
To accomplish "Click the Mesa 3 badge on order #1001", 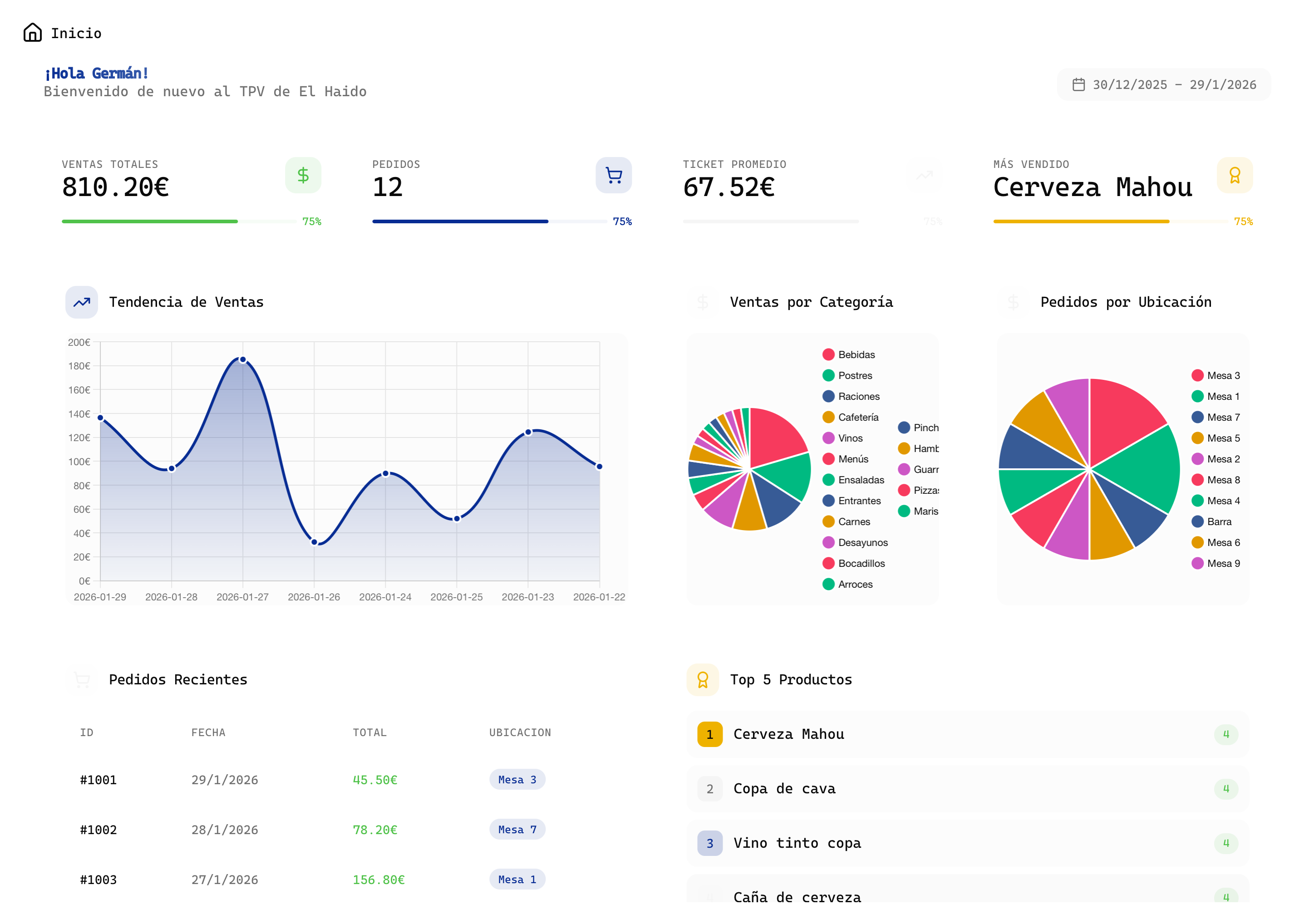I will 517,779.
